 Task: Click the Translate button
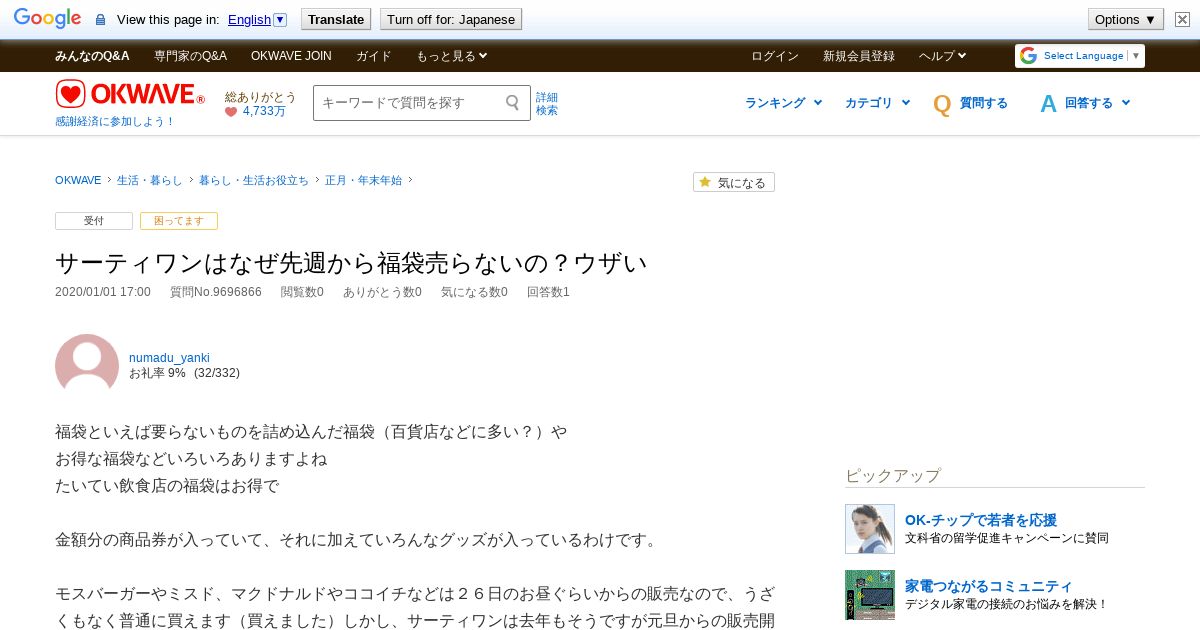pos(335,19)
